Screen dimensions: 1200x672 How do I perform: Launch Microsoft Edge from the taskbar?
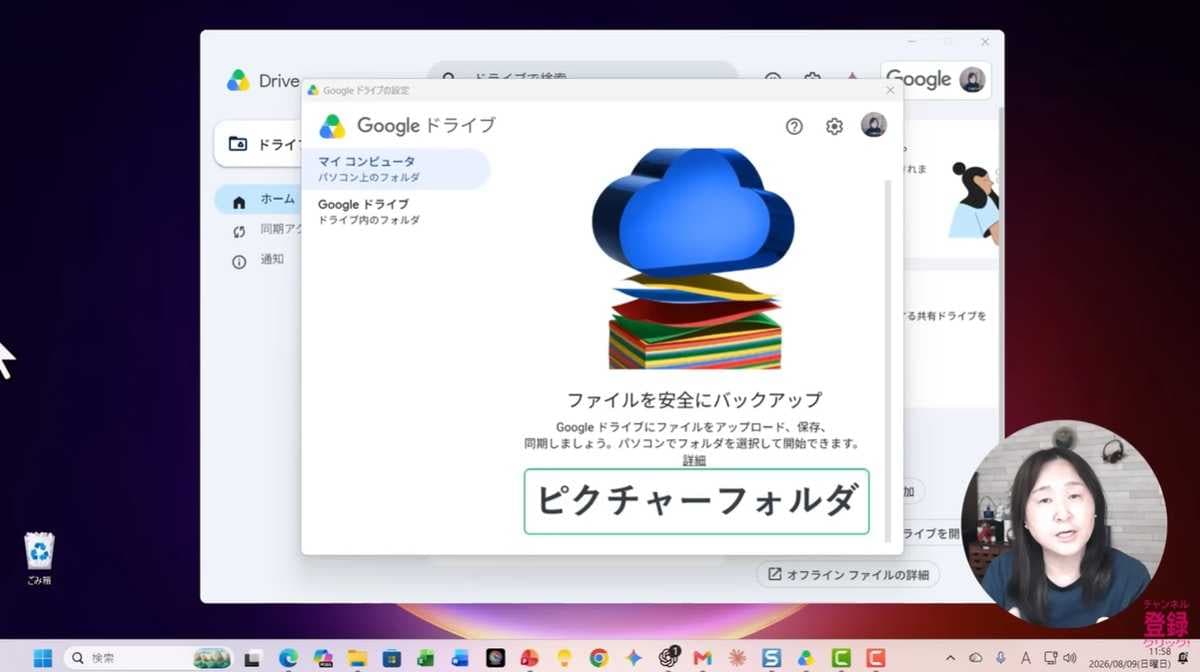(289, 658)
